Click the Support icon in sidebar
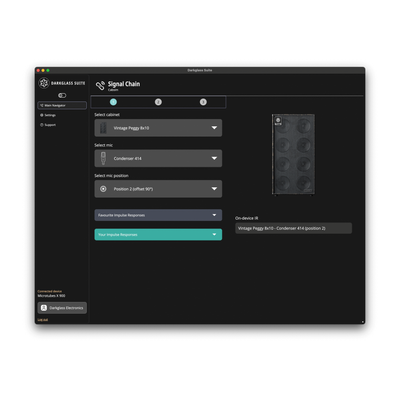Viewport: 400px width, 400px height. click(x=42, y=125)
